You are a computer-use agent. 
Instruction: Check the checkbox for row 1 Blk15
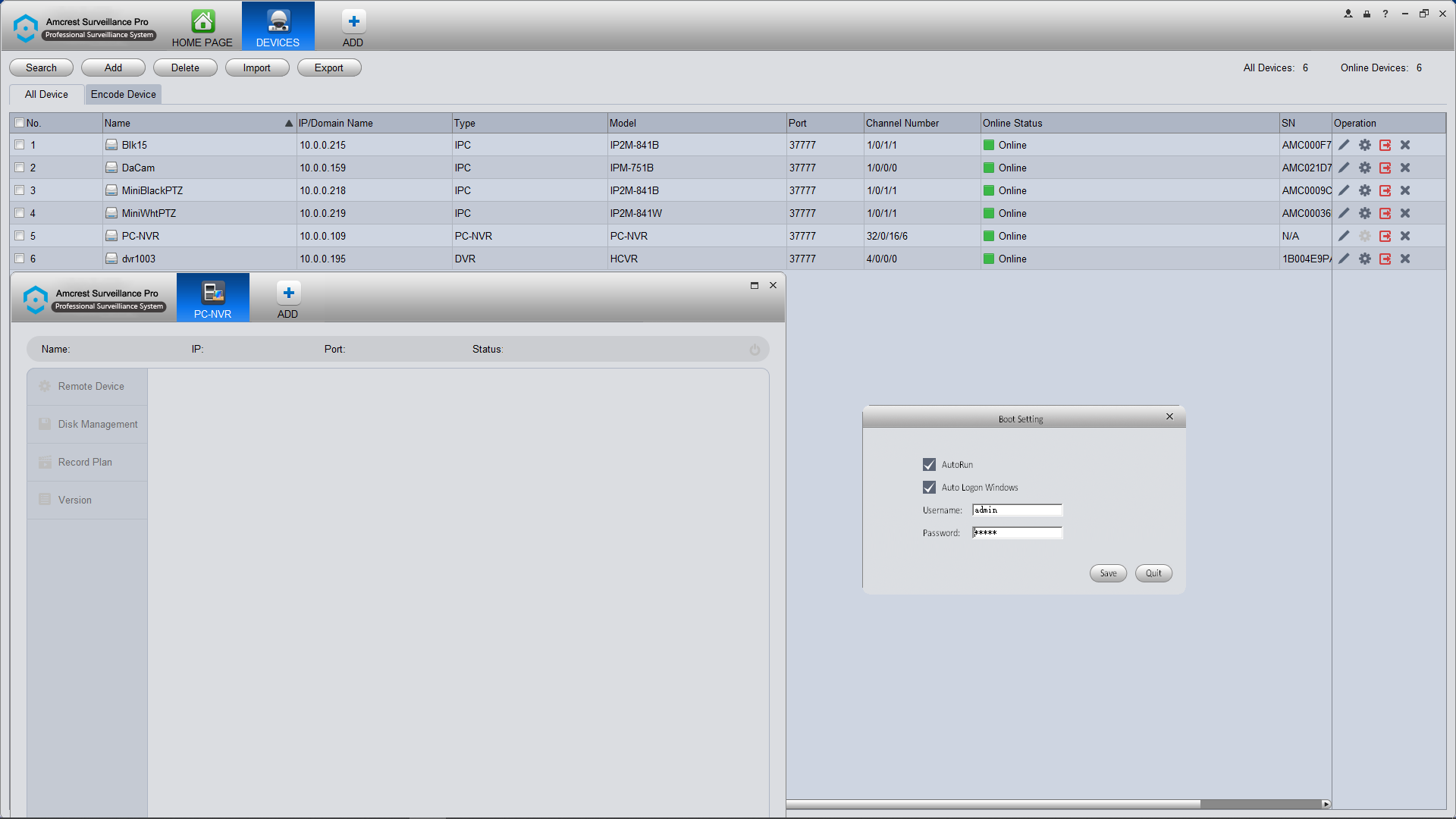tap(20, 145)
